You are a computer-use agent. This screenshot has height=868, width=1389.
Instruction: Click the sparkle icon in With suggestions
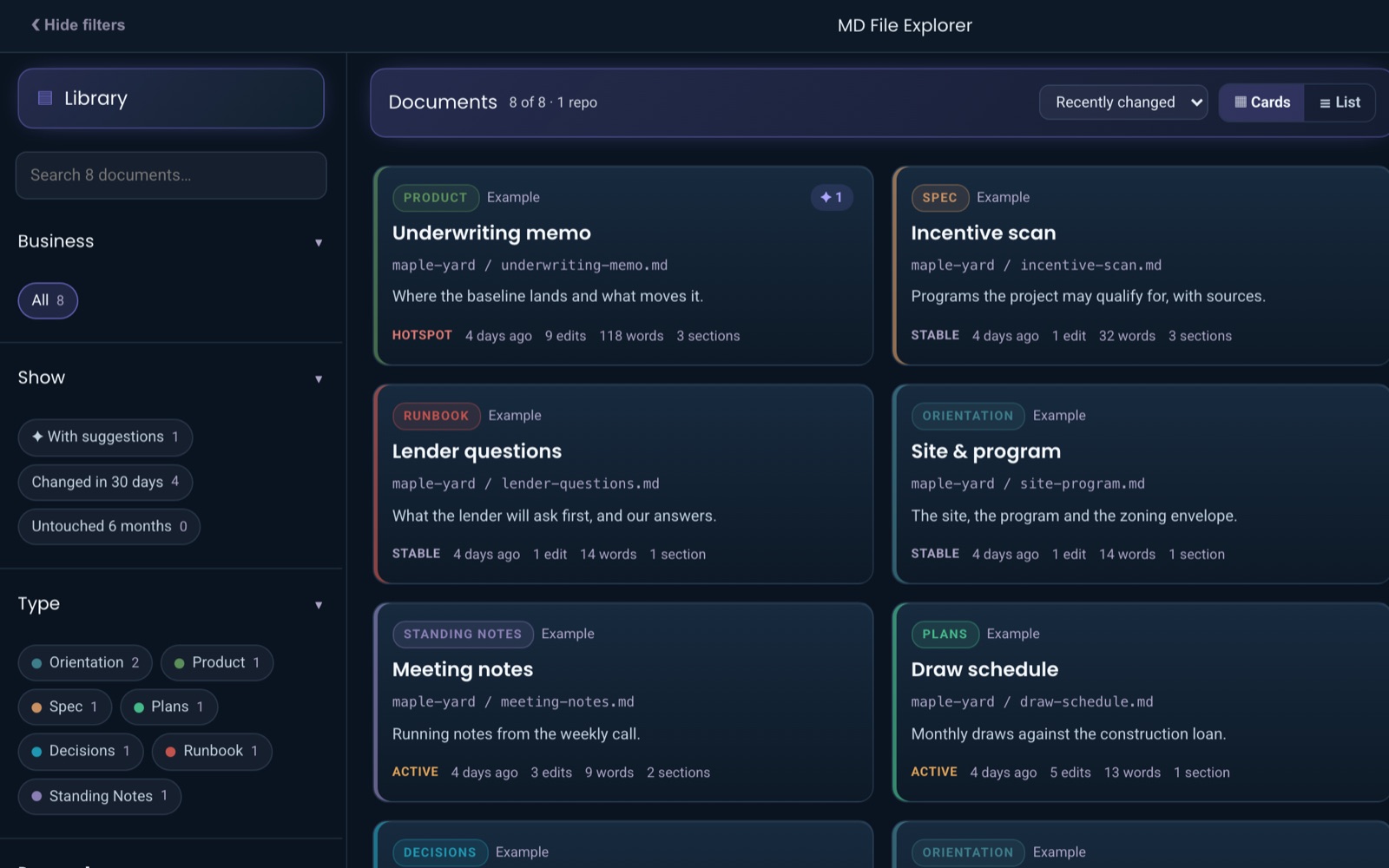tap(37, 437)
